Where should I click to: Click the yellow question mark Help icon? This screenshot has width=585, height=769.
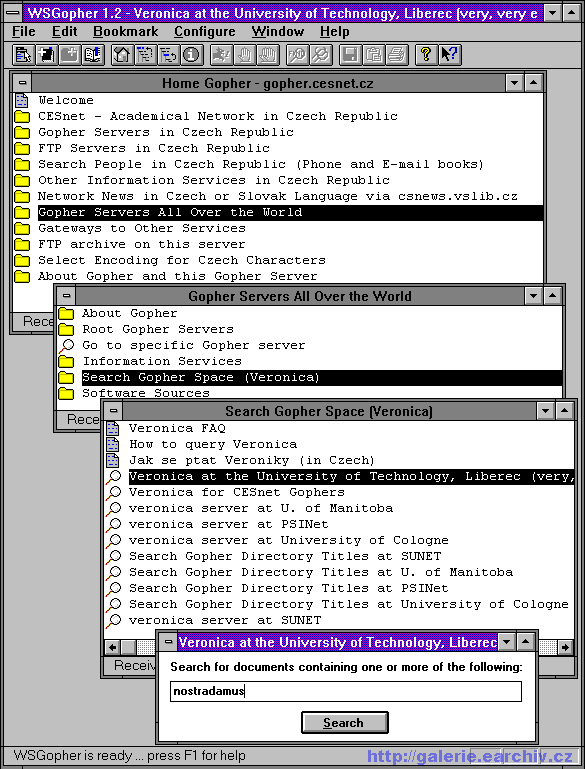click(x=426, y=54)
